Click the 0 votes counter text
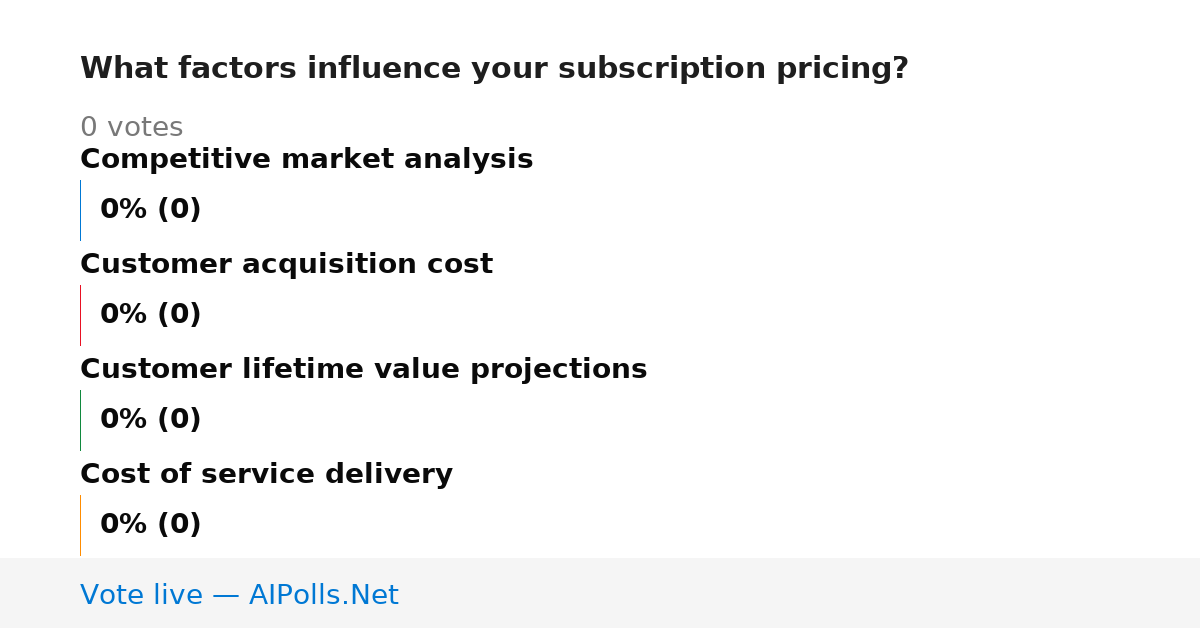The width and height of the screenshot is (1200, 628). (131, 128)
